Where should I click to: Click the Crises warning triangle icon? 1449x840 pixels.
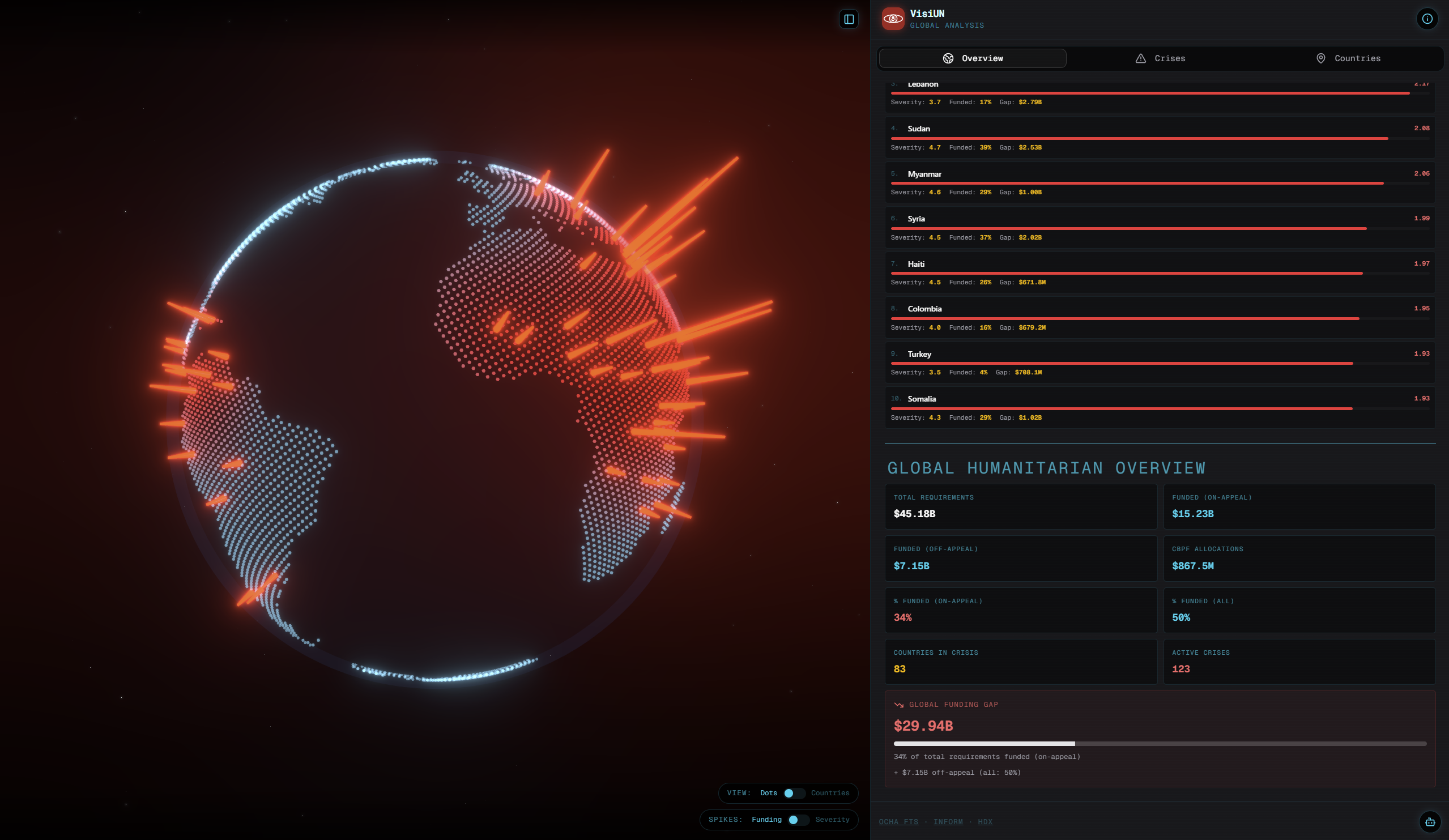(1140, 59)
